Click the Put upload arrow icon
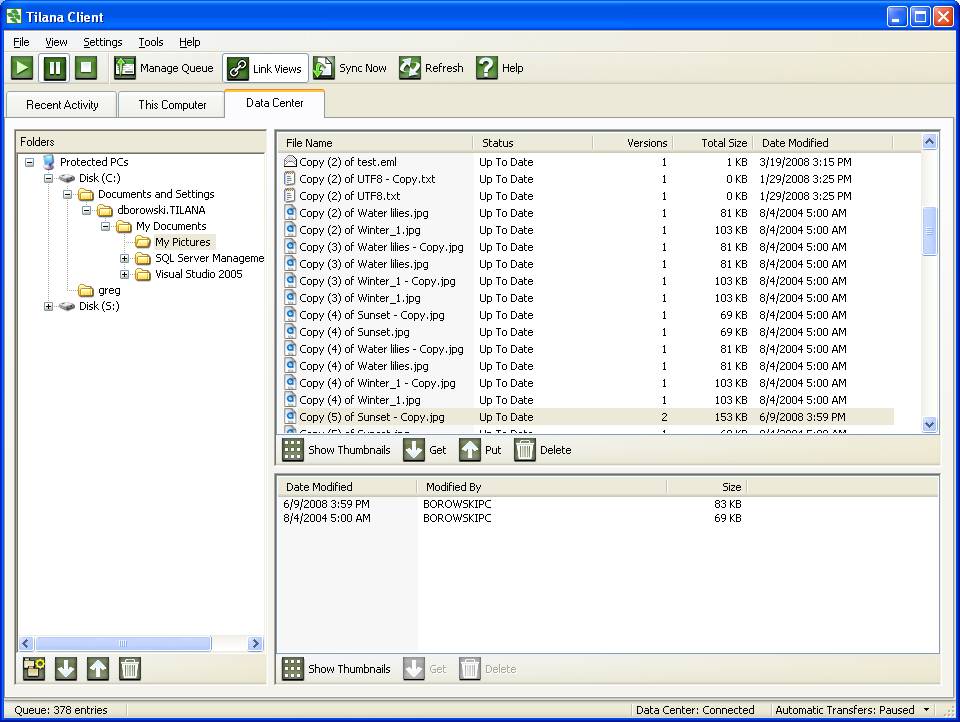This screenshot has height=722, width=960. [470, 450]
